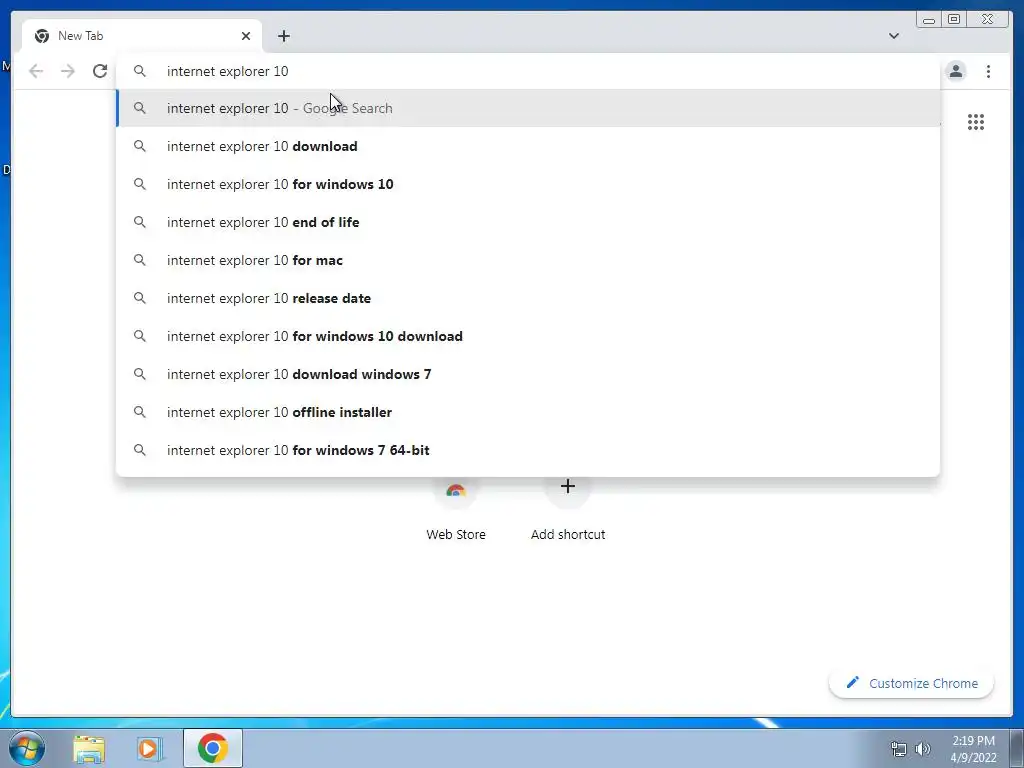
Task: Open the Chrome profile avatar icon
Action: (x=955, y=71)
